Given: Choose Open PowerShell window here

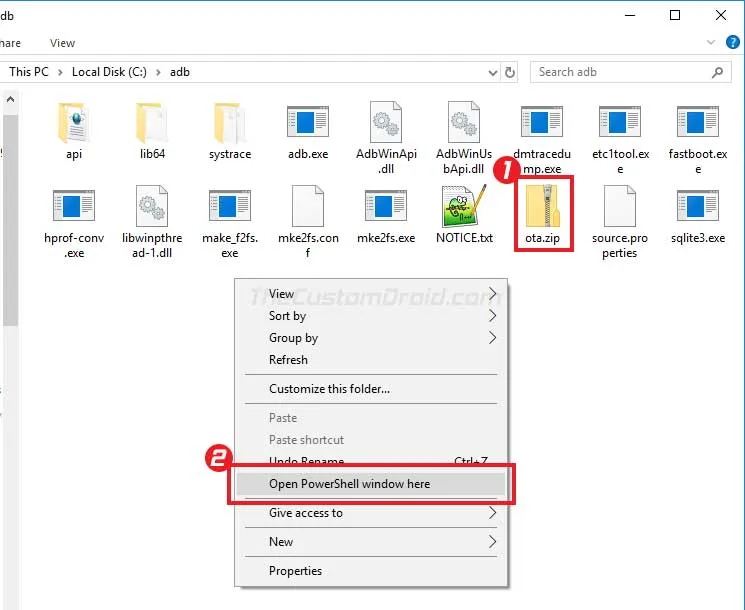Looking at the screenshot, I should (x=371, y=484).
